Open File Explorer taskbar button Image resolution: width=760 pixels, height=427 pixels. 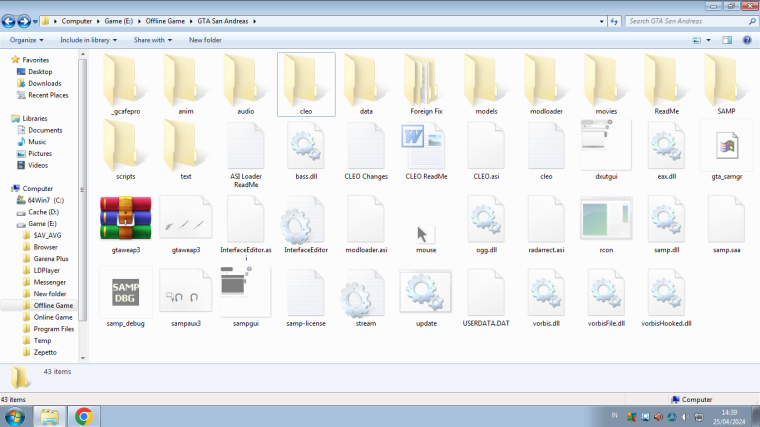[x=49, y=417]
